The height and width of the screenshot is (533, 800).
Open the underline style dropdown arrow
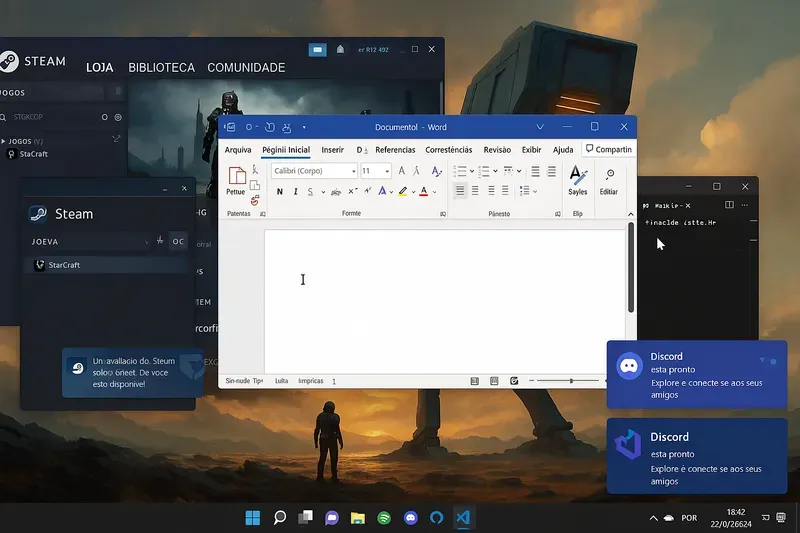click(x=323, y=192)
